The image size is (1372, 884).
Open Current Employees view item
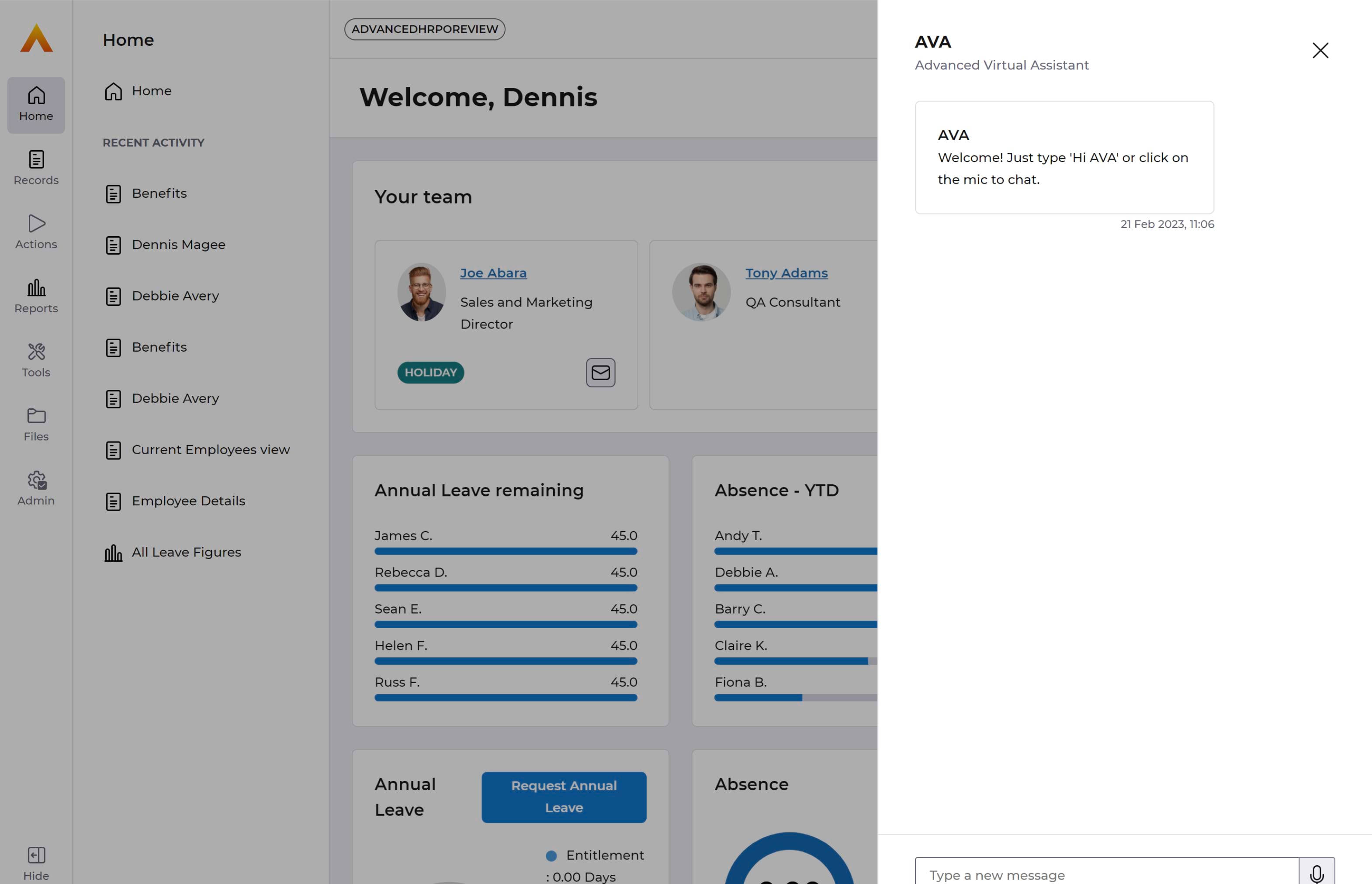[210, 450]
